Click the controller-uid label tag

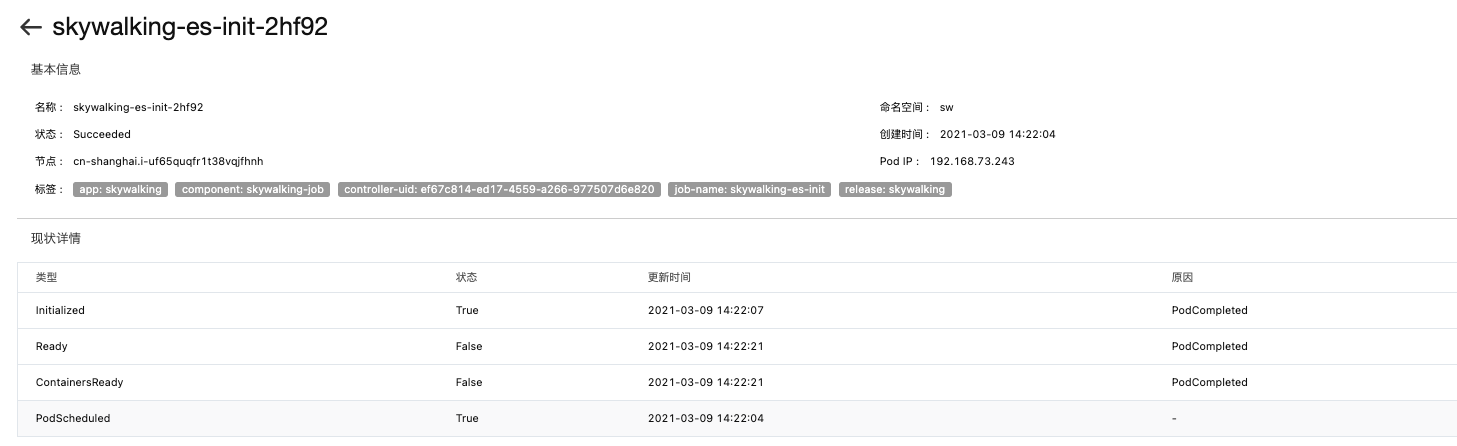click(500, 189)
